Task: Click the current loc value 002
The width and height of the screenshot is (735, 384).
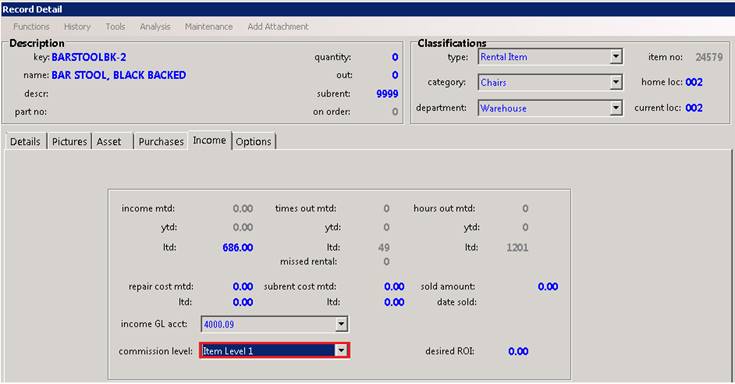Action: click(694, 108)
